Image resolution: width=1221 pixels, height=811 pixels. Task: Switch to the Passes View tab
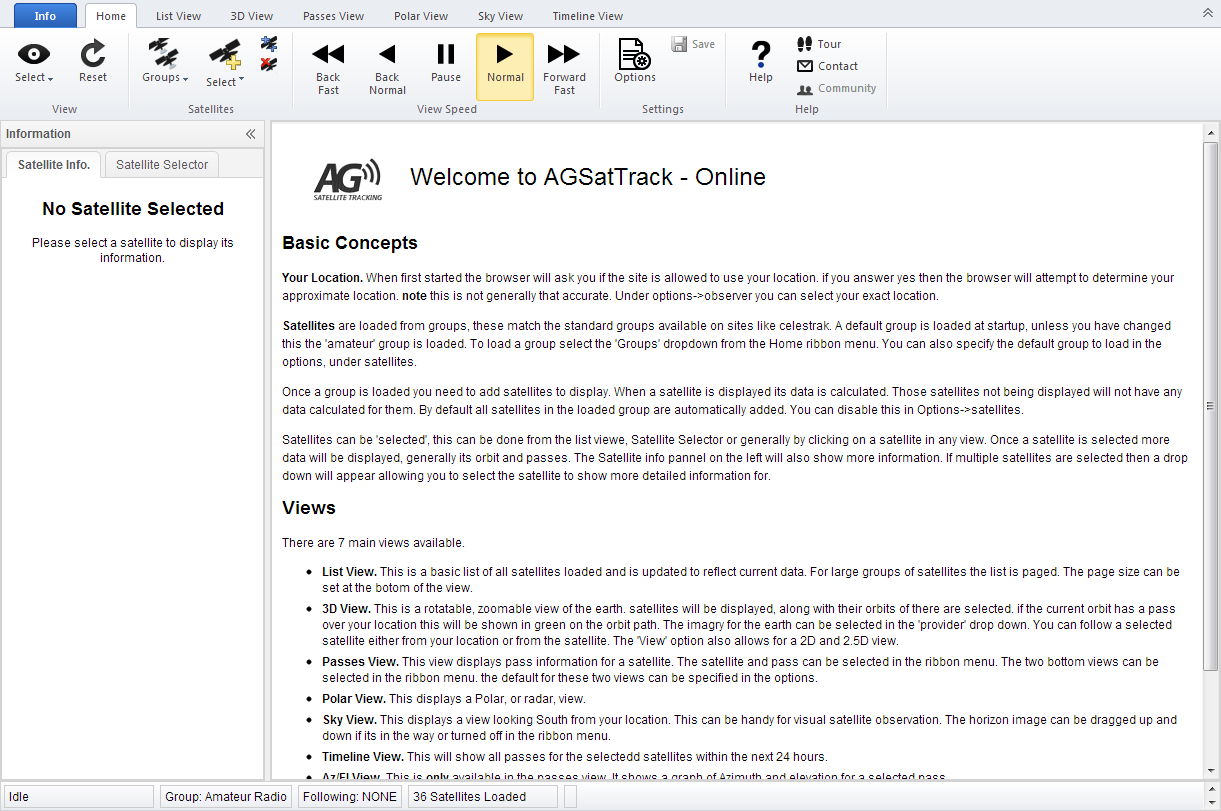(x=334, y=16)
